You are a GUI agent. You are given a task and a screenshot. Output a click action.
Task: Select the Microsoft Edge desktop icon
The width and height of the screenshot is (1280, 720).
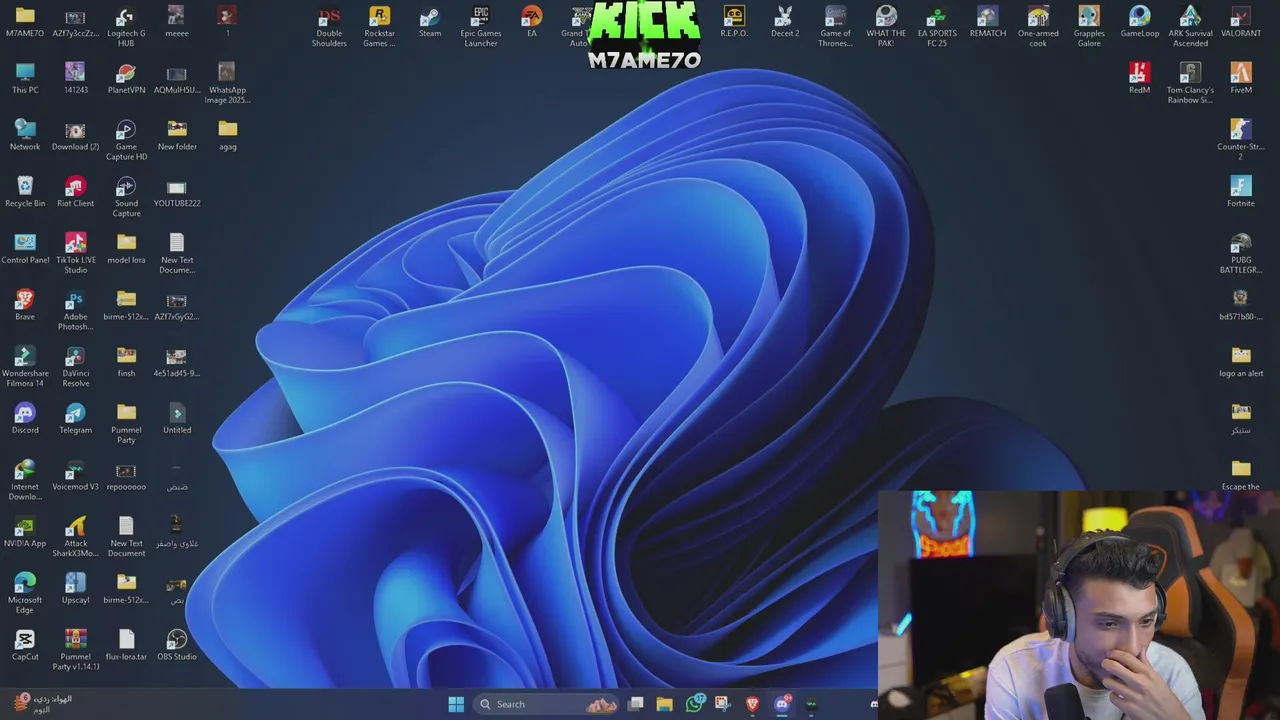25,595
